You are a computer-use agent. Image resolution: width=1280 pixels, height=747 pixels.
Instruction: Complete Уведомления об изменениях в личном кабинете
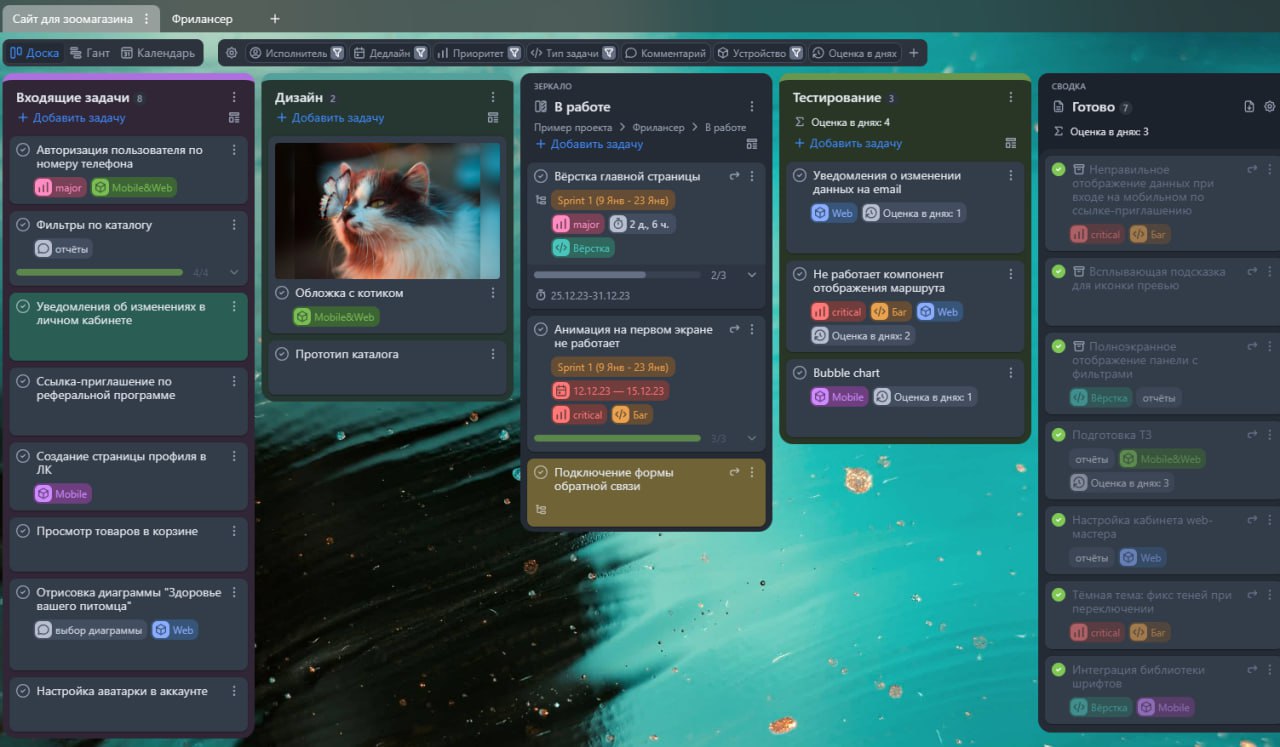23,306
